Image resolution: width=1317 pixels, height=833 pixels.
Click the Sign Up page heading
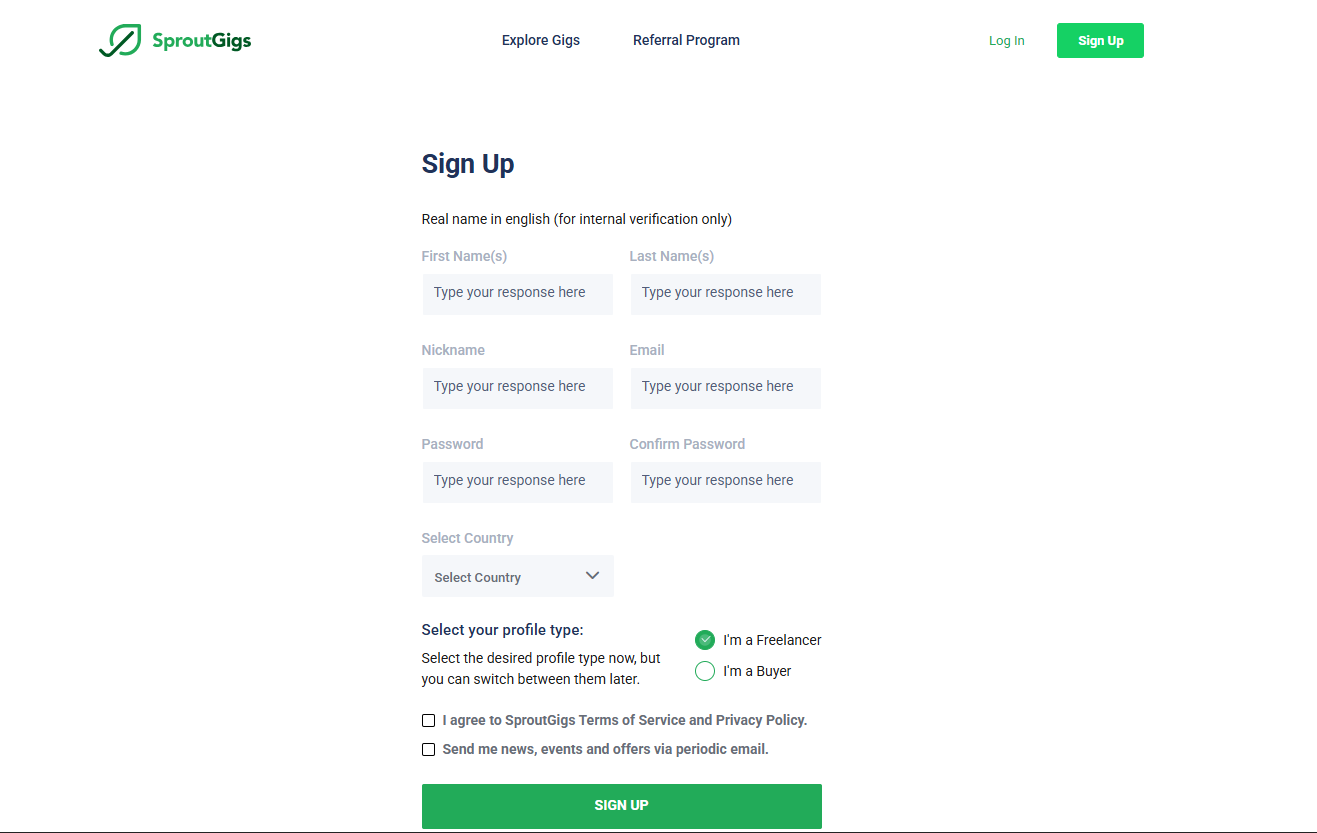(x=468, y=164)
